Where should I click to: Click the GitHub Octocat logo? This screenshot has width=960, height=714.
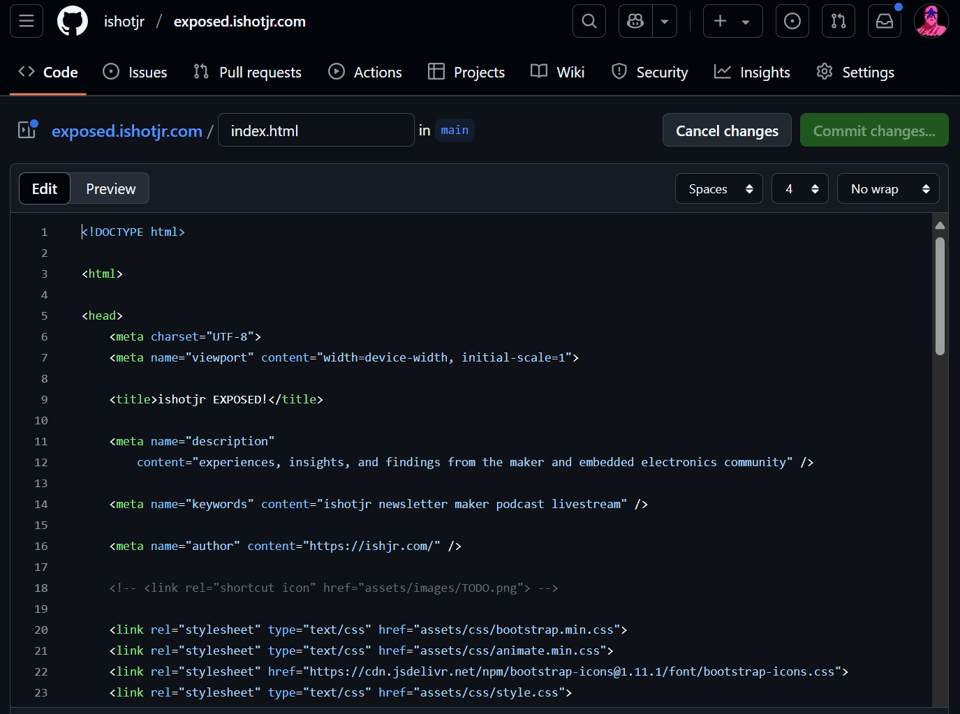pyautogui.click(x=72, y=21)
